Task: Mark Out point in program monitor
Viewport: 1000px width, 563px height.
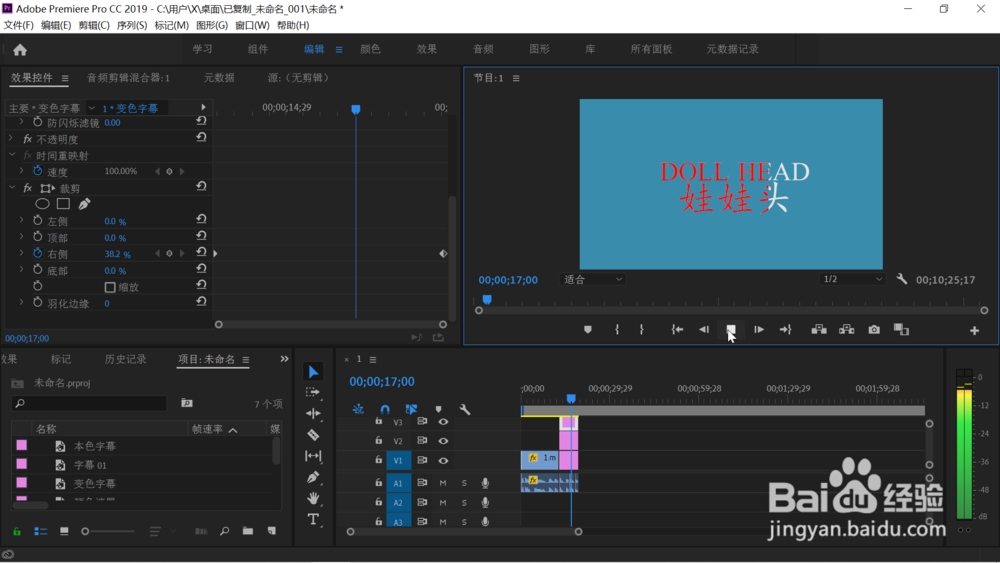Action: coord(642,330)
